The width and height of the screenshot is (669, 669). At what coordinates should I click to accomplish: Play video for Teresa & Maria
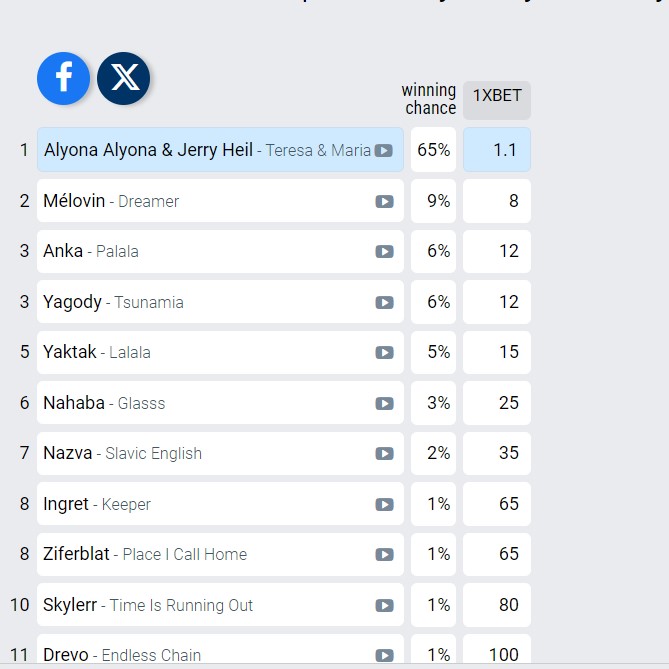pyautogui.click(x=384, y=150)
